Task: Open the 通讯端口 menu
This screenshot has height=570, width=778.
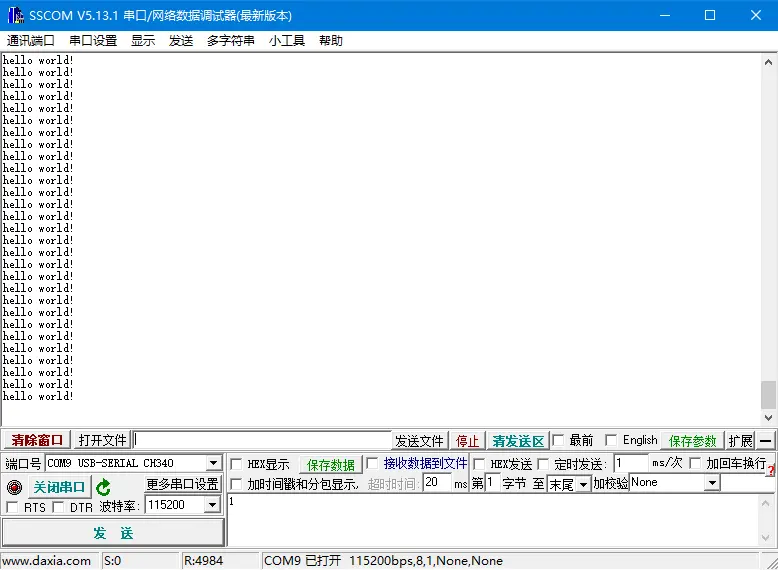Action: 31,41
